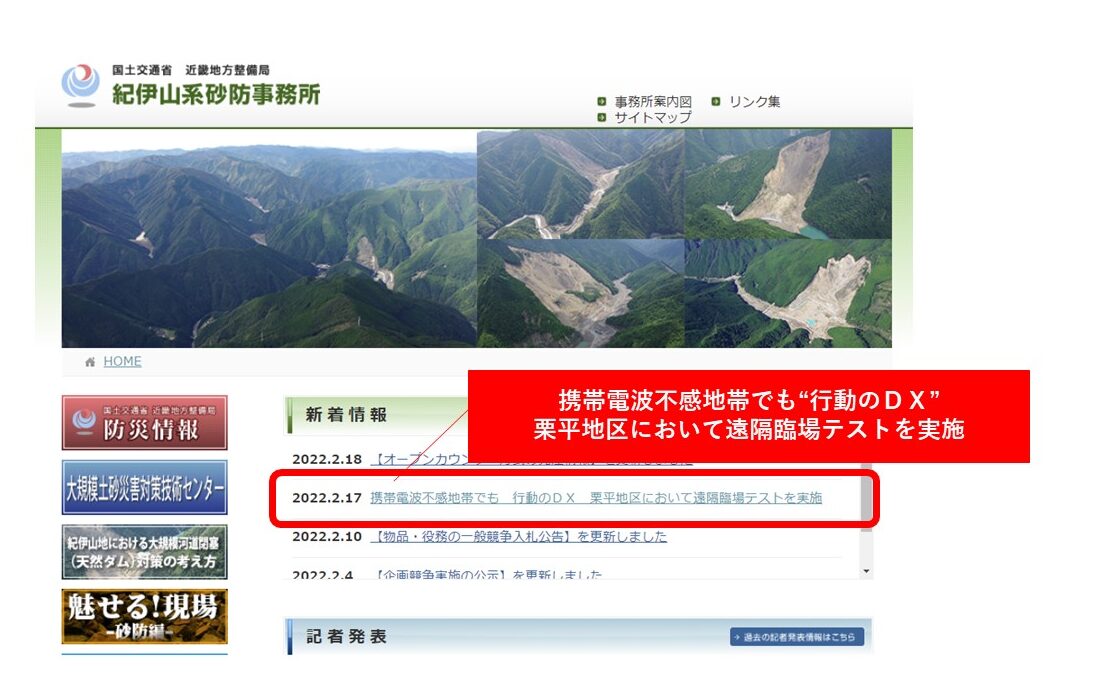1100x691 pixels.
Task: Open the 天然ダム対策の考え方 banner
Action: pyautogui.click(x=145, y=552)
